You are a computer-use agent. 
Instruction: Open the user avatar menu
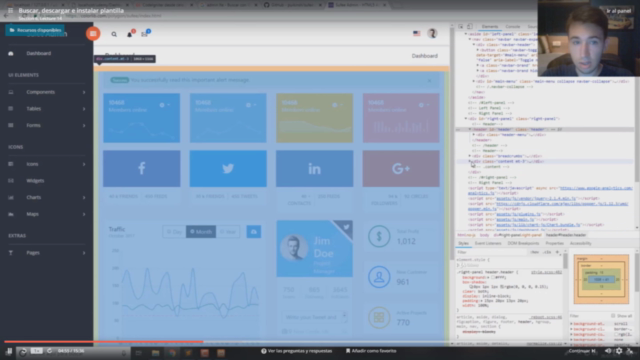(432, 33)
